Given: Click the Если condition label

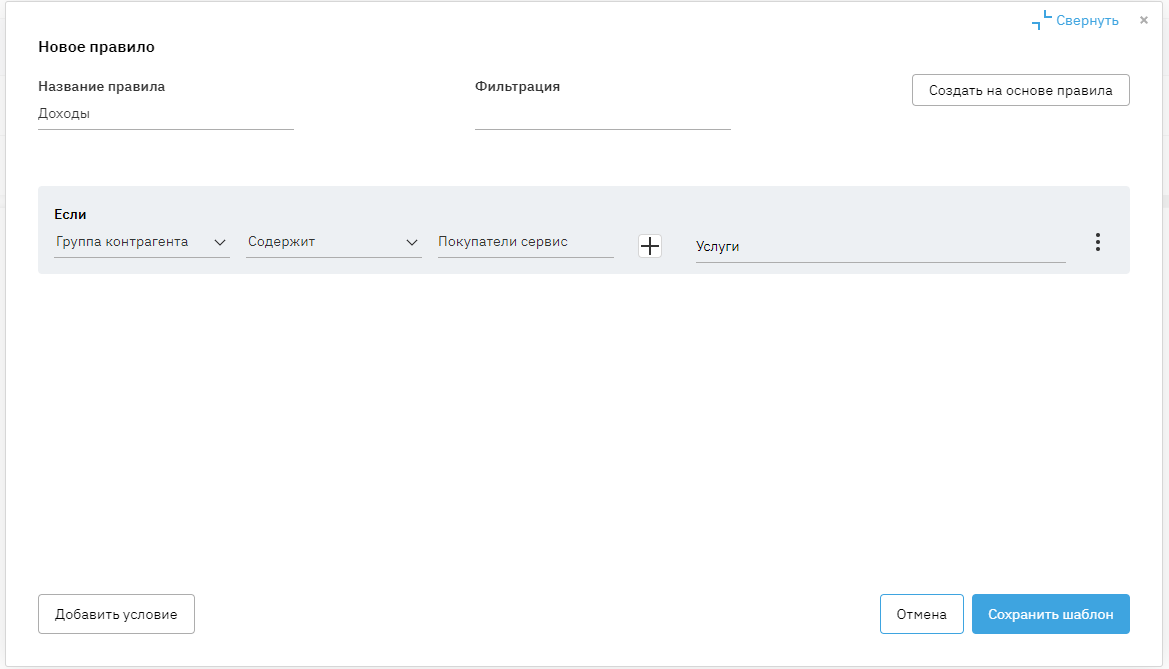Looking at the screenshot, I should [71, 214].
